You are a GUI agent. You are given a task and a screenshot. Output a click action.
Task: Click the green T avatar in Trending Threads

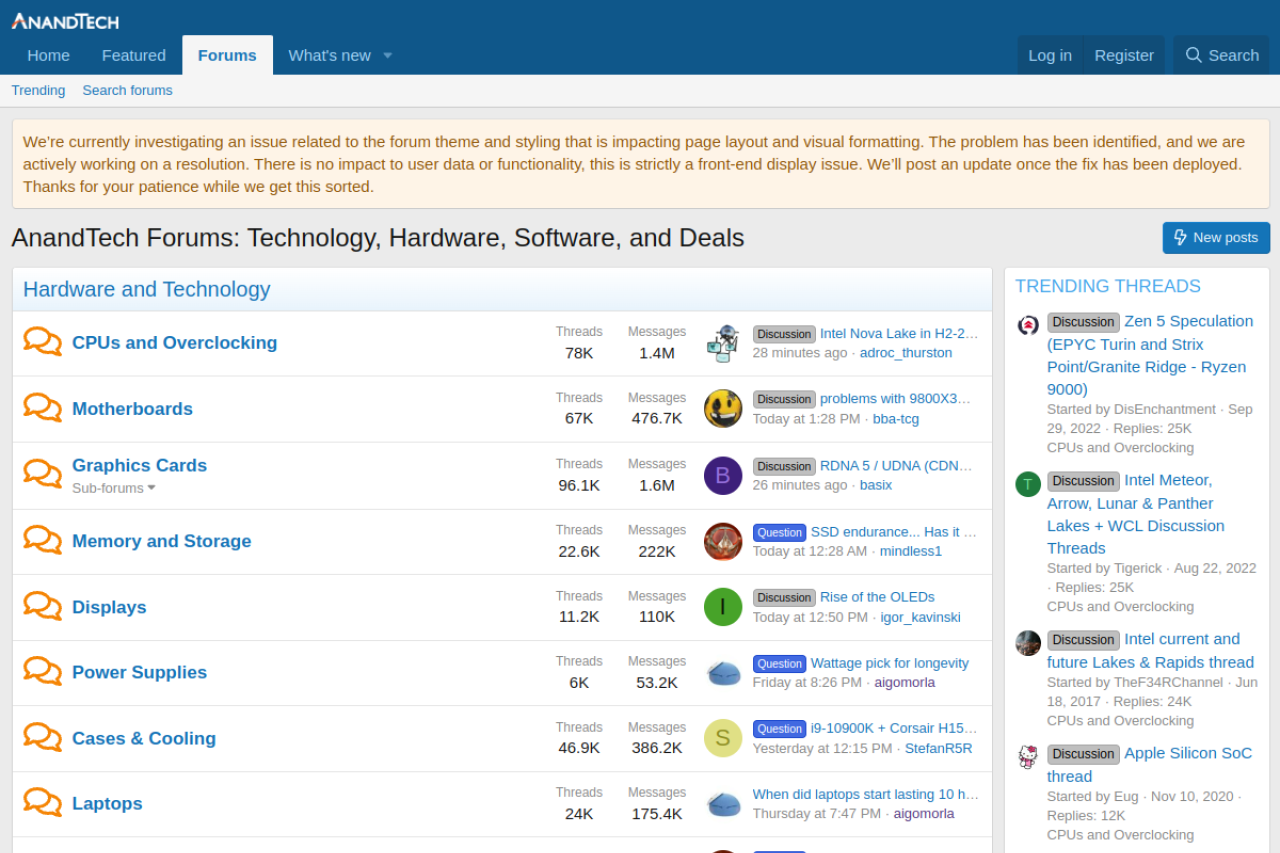coord(1028,484)
